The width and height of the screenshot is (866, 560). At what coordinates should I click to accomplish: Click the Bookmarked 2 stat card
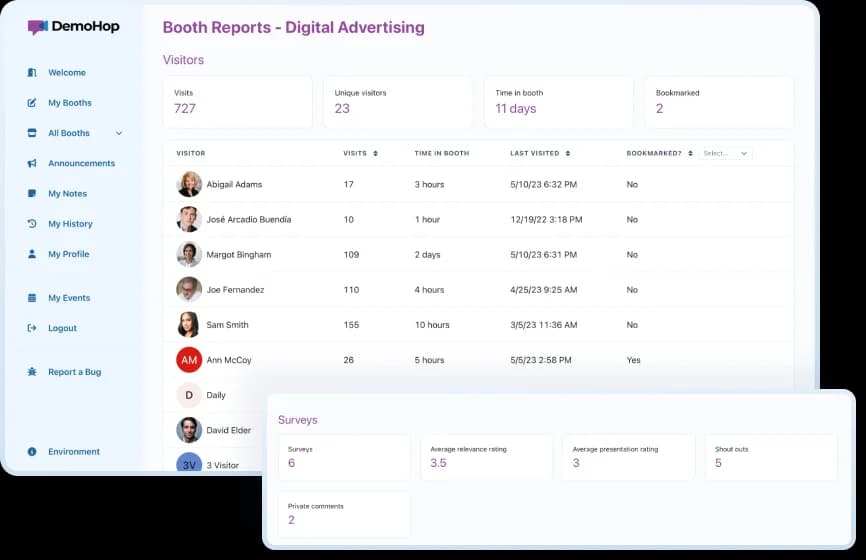[720, 102]
